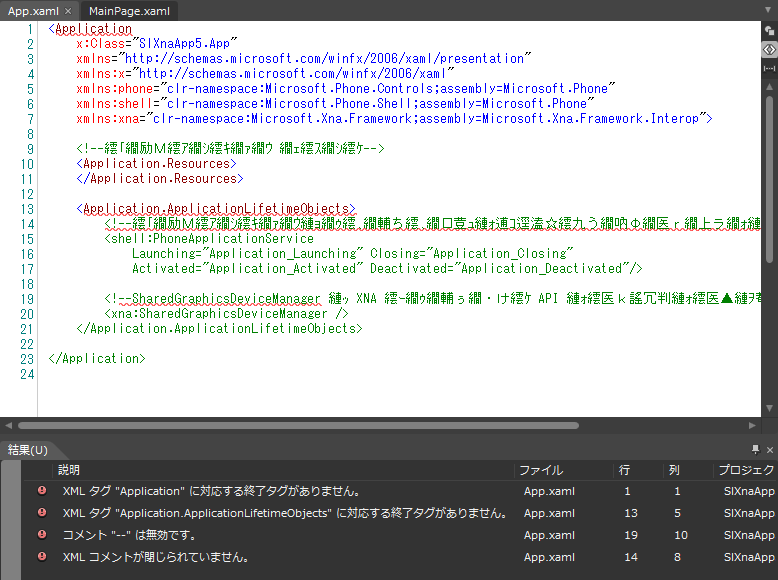Screen dimensions: 778x580
Task: Open the 結果(U) results tab
Action: tap(28, 450)
